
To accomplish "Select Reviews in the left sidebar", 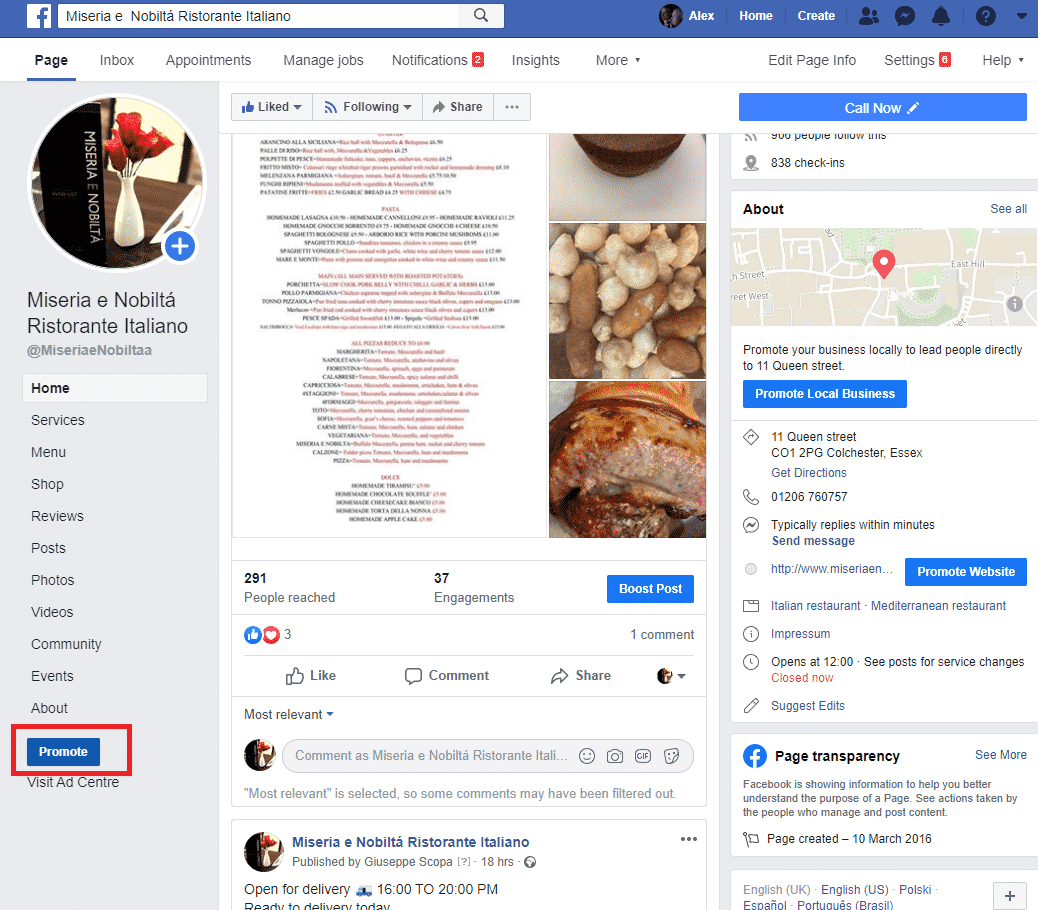I will pos(58,516).
